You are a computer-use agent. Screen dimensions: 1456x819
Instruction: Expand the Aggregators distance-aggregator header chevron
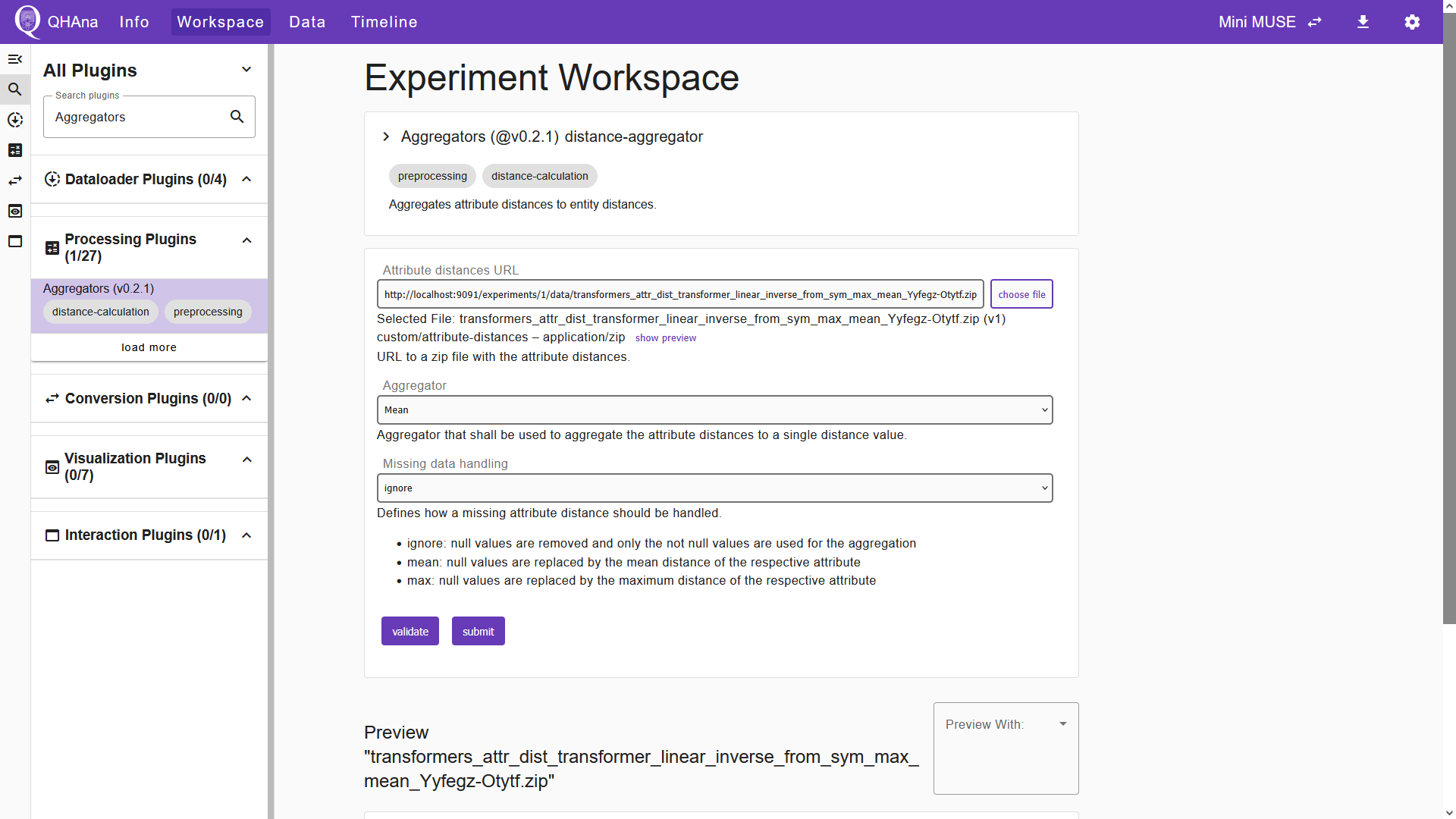point(386,136)
